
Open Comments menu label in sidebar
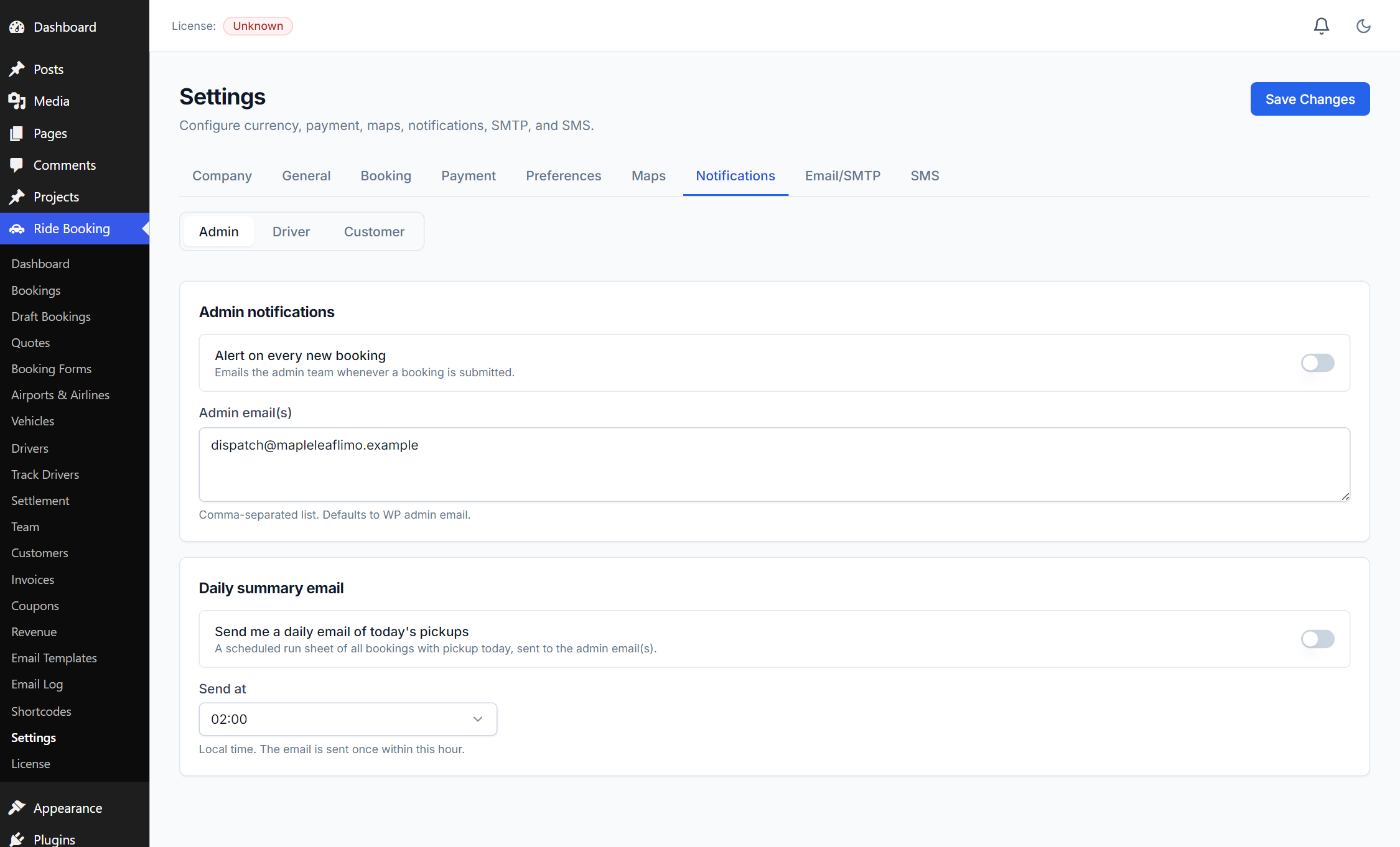pyautogui.click(x=65, y=165)
